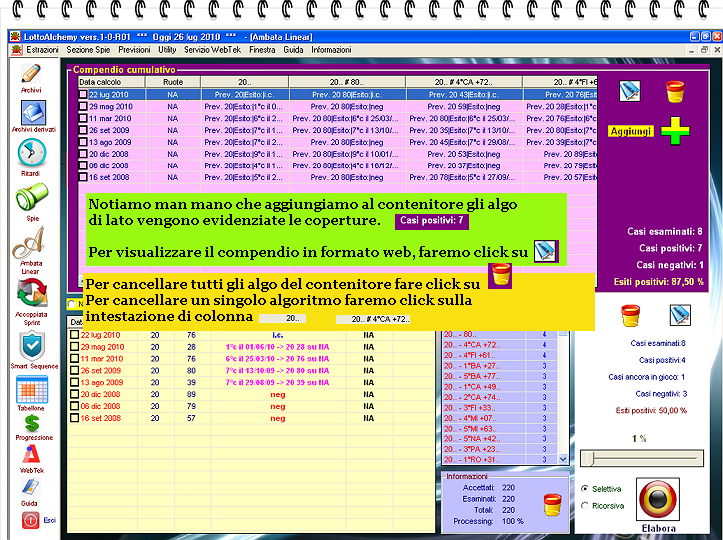Open the Utility menu
Viewport: 723px width, 540px height.
pos(167,50)
